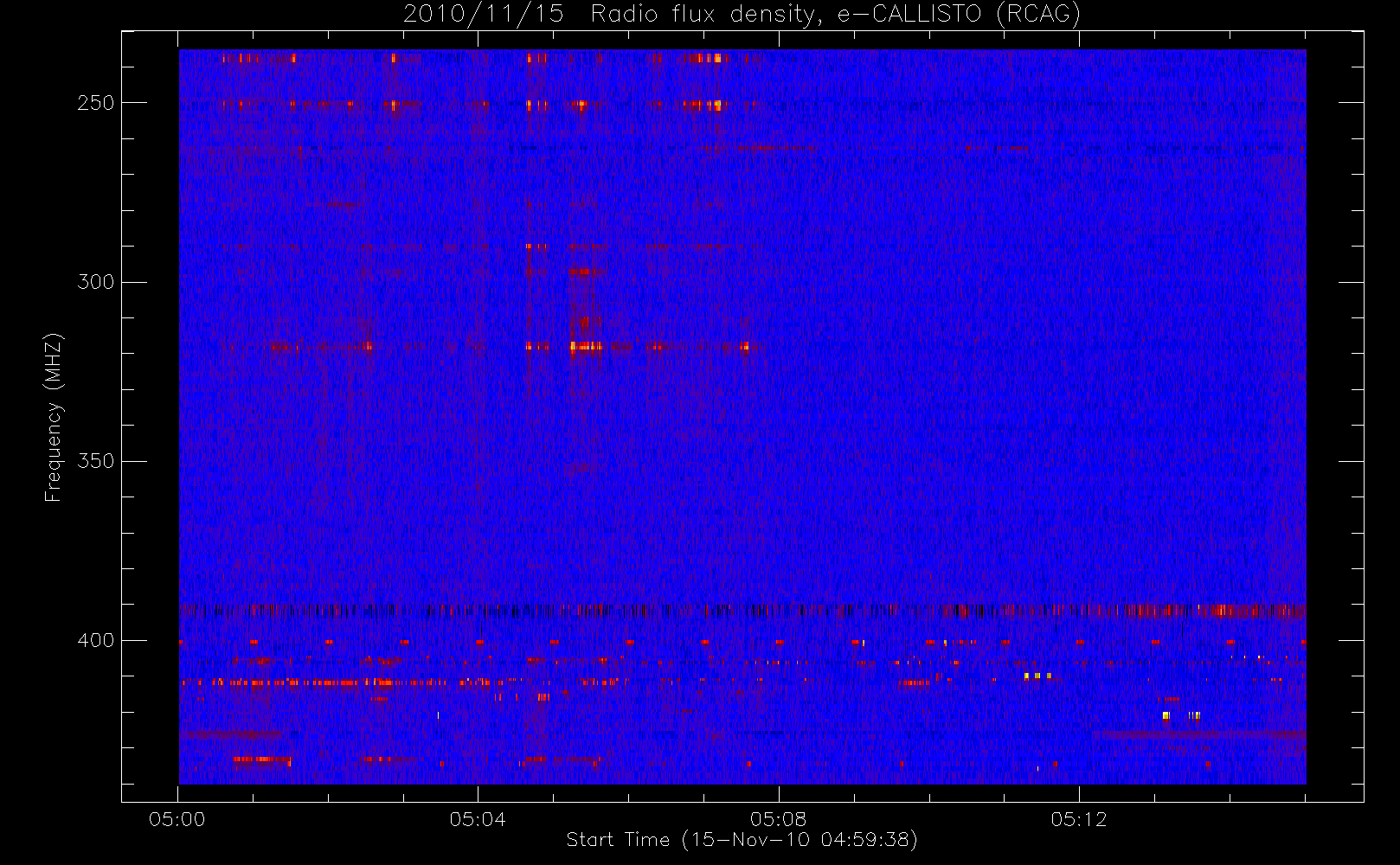Click the 250 frequency tick label
Screen dimensions: 1400x865
pos(96,103)
